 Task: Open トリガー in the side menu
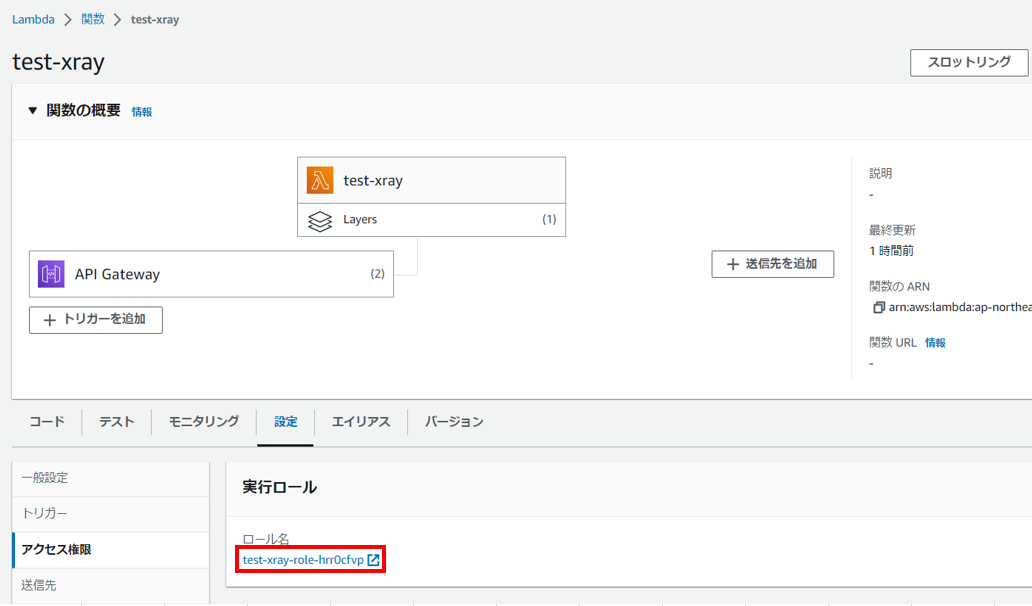(x=111, y=514)
